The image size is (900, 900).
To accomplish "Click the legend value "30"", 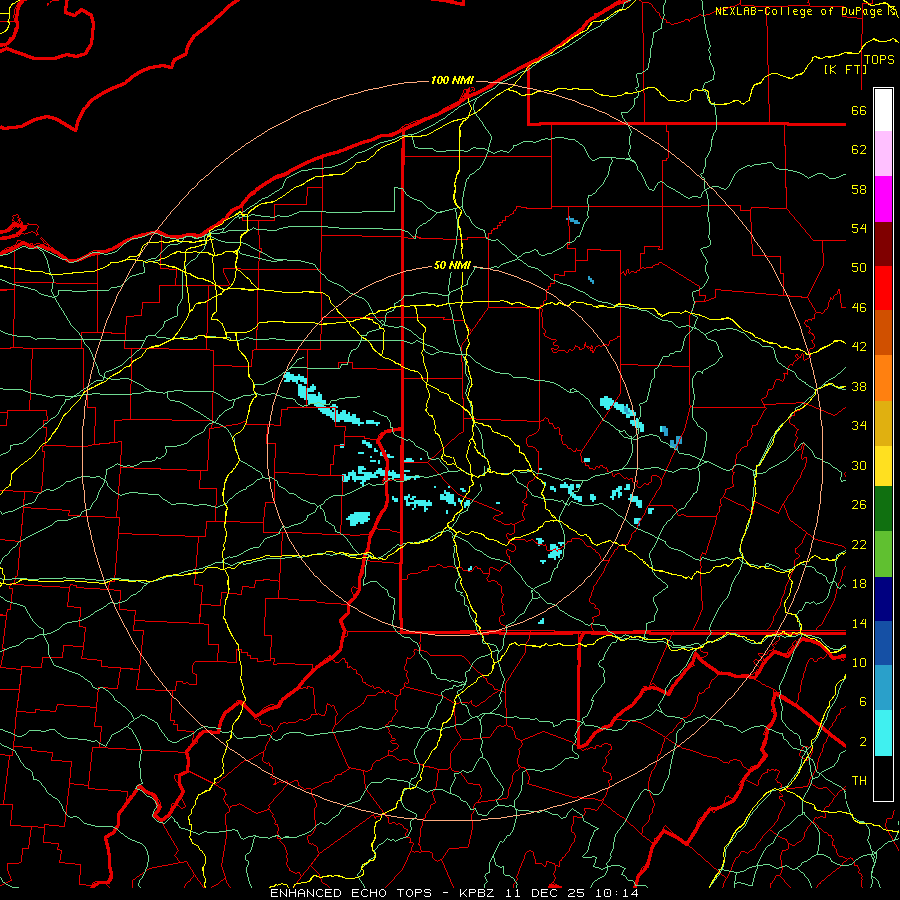I will coord(859,465).
